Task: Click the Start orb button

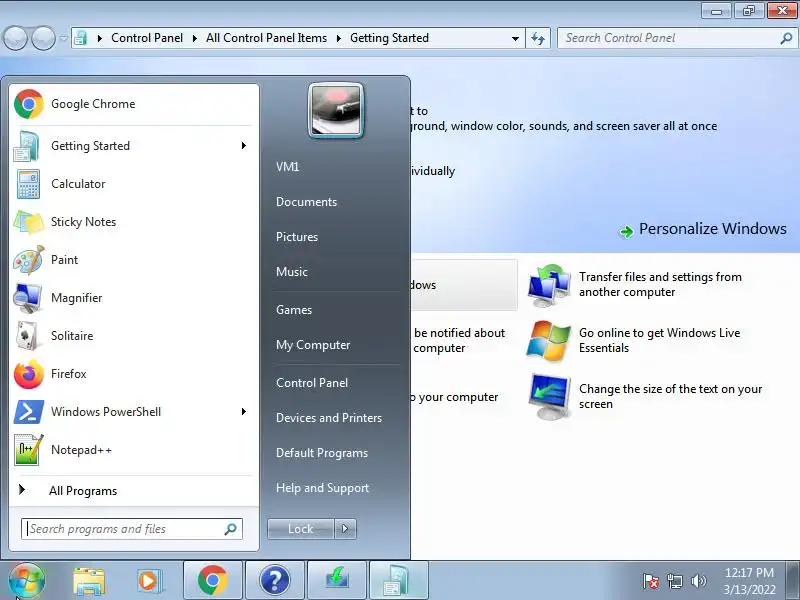Action: pyautogui.click(x=27, y=580)
